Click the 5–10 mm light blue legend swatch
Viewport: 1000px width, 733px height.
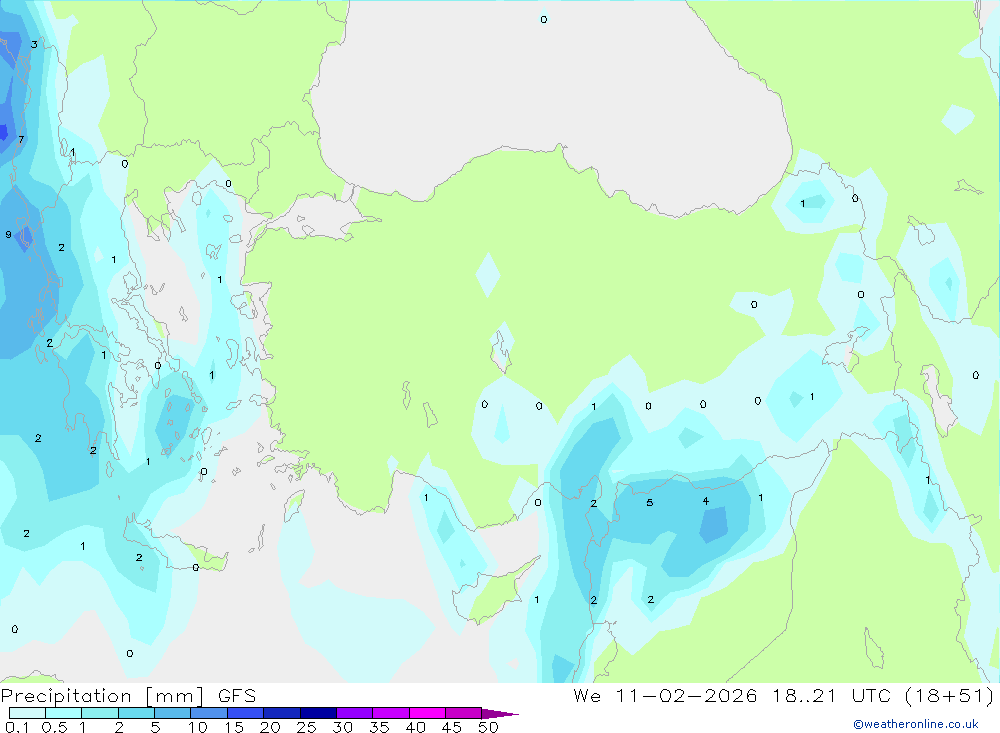coord(173,713)
